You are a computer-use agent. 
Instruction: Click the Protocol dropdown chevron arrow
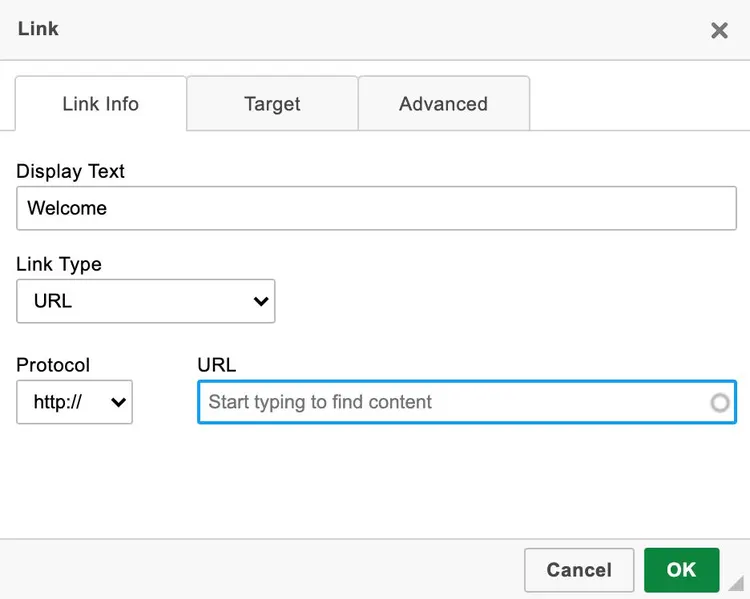pyautogui.click(x=118, y=403)
